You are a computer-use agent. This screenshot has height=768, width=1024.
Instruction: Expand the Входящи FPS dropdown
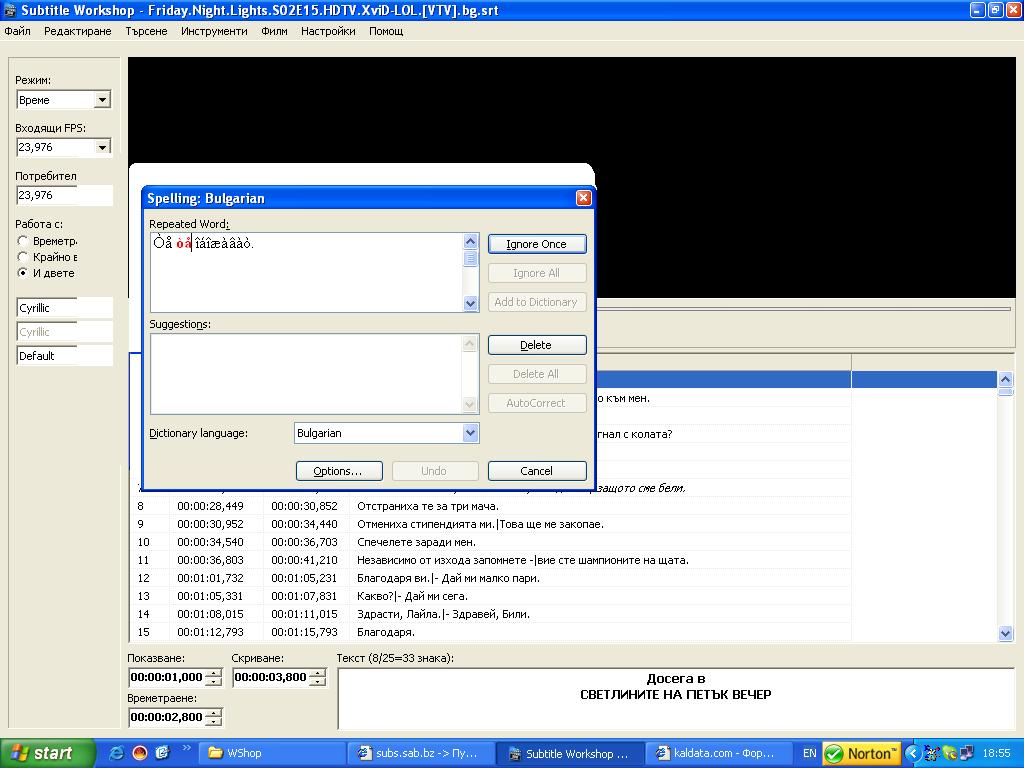tap(103, 147)
